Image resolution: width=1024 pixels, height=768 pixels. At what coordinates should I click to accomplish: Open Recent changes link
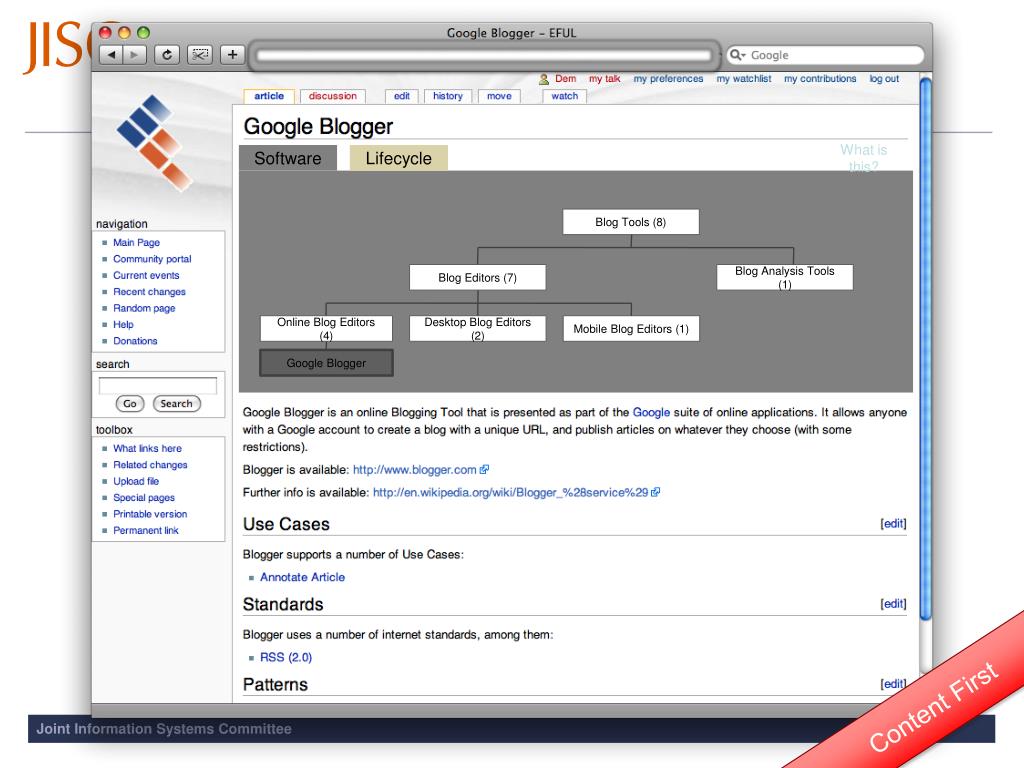pos(150,291)
